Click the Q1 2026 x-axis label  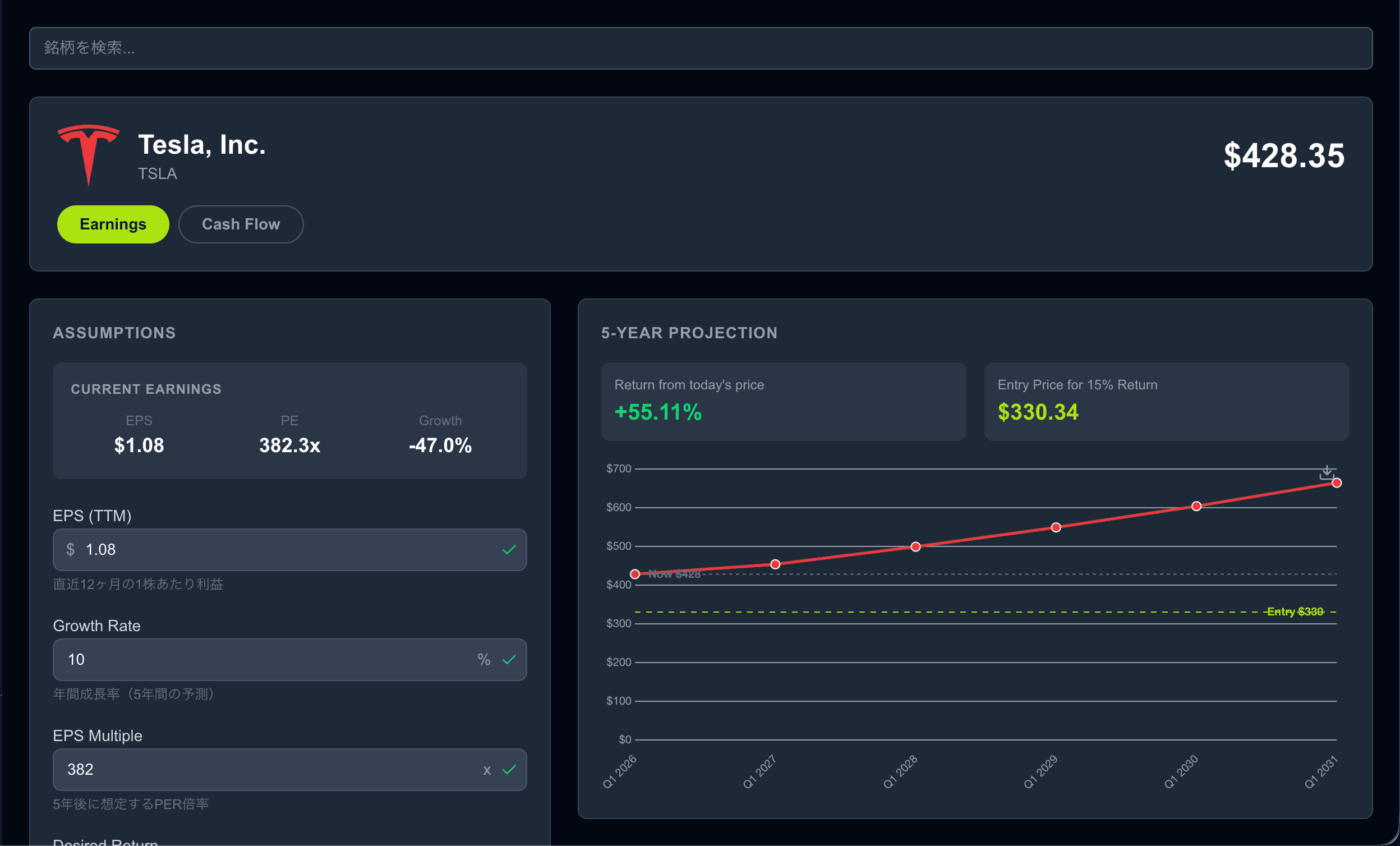click(619, 771)
